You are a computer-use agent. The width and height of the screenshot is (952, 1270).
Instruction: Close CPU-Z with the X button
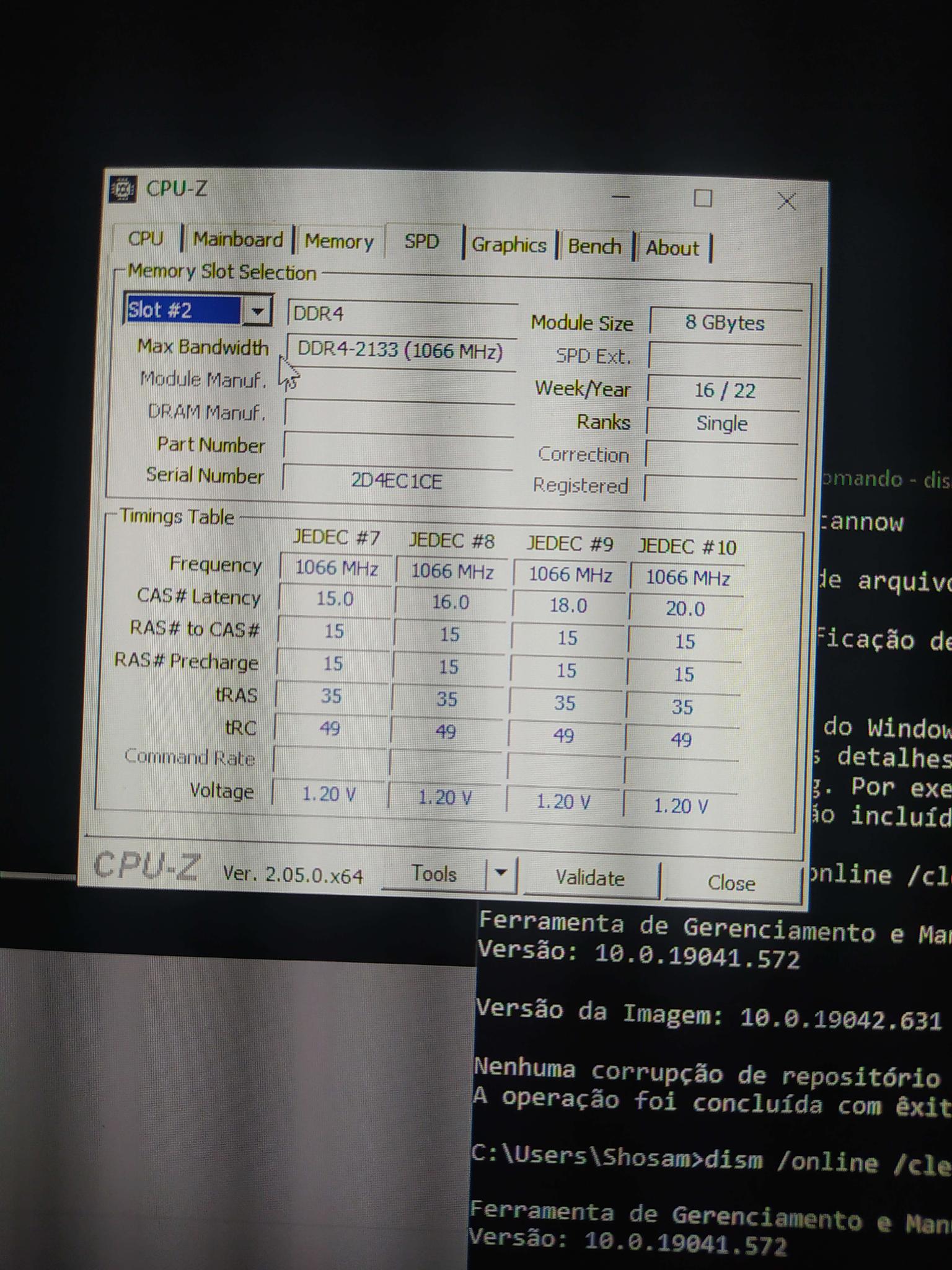[x=787, y=201]
